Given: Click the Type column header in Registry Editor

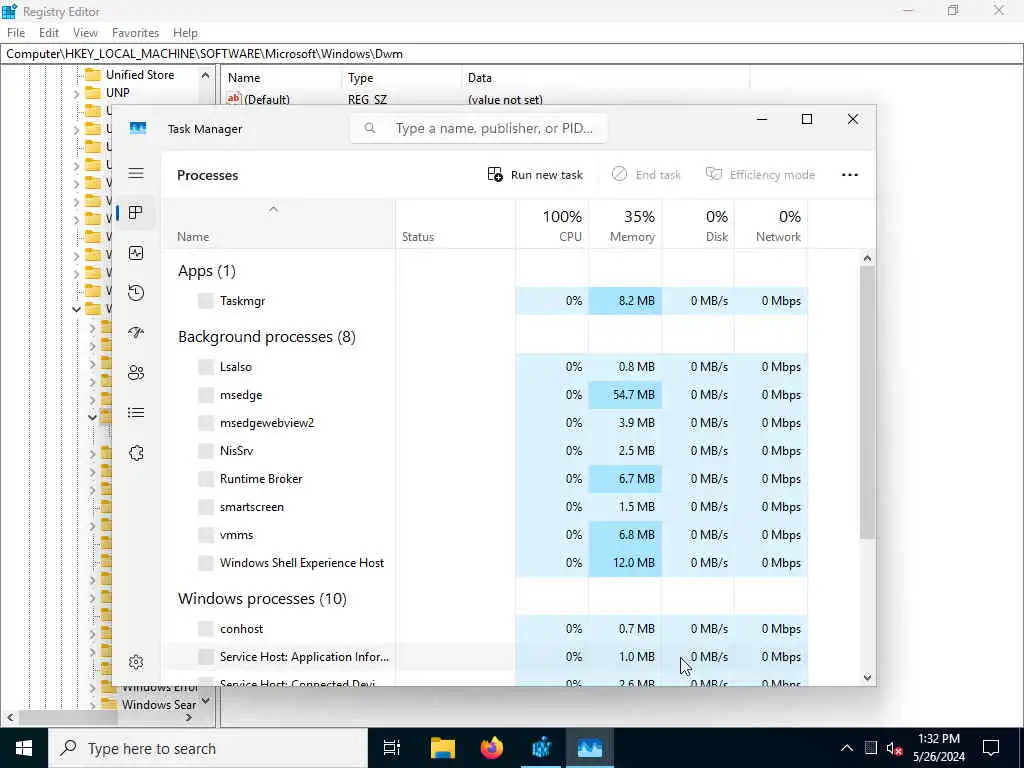Looking at the screenshot, I should (x=402, y=78).
